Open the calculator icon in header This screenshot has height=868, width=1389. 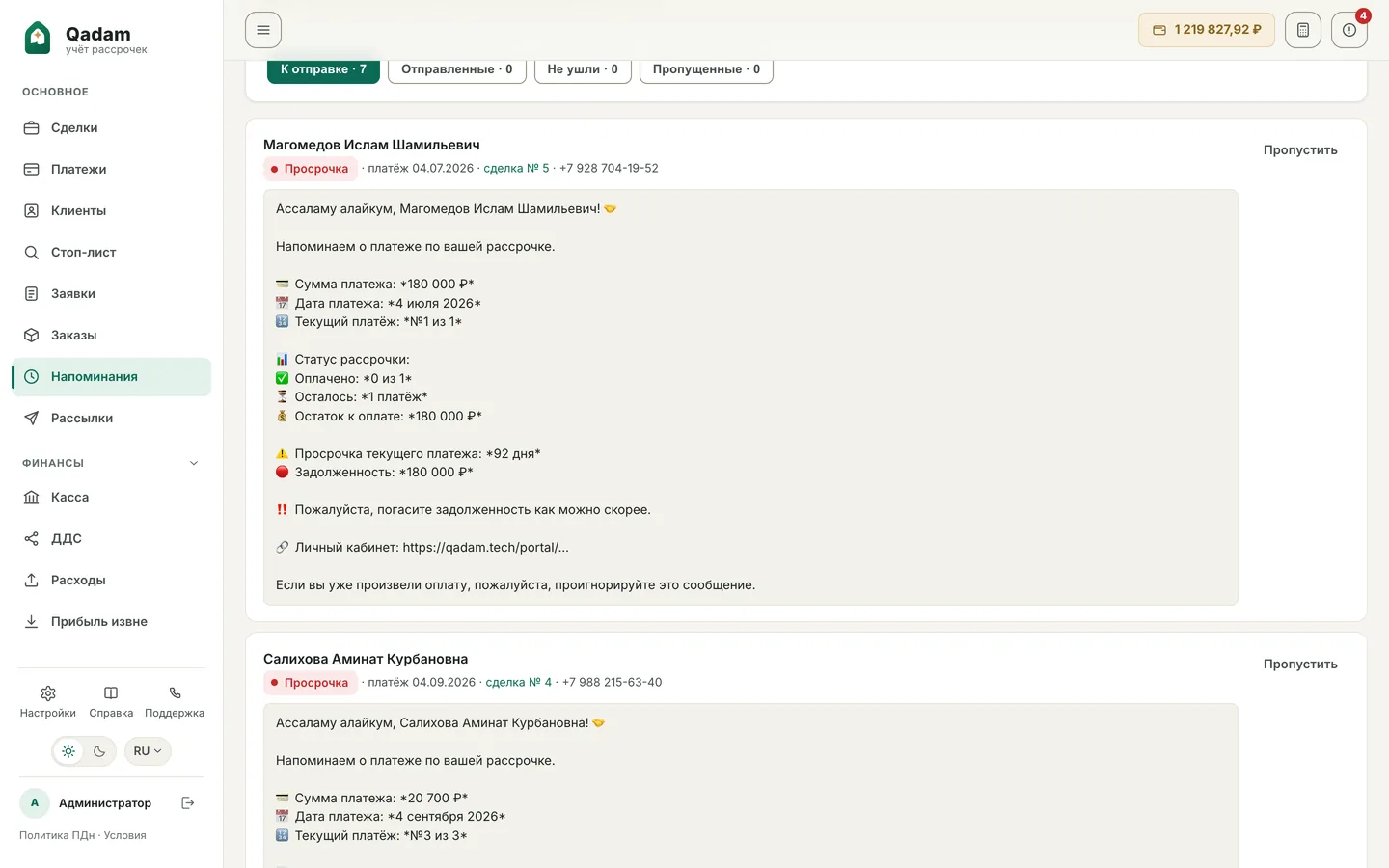(1303, 30)
